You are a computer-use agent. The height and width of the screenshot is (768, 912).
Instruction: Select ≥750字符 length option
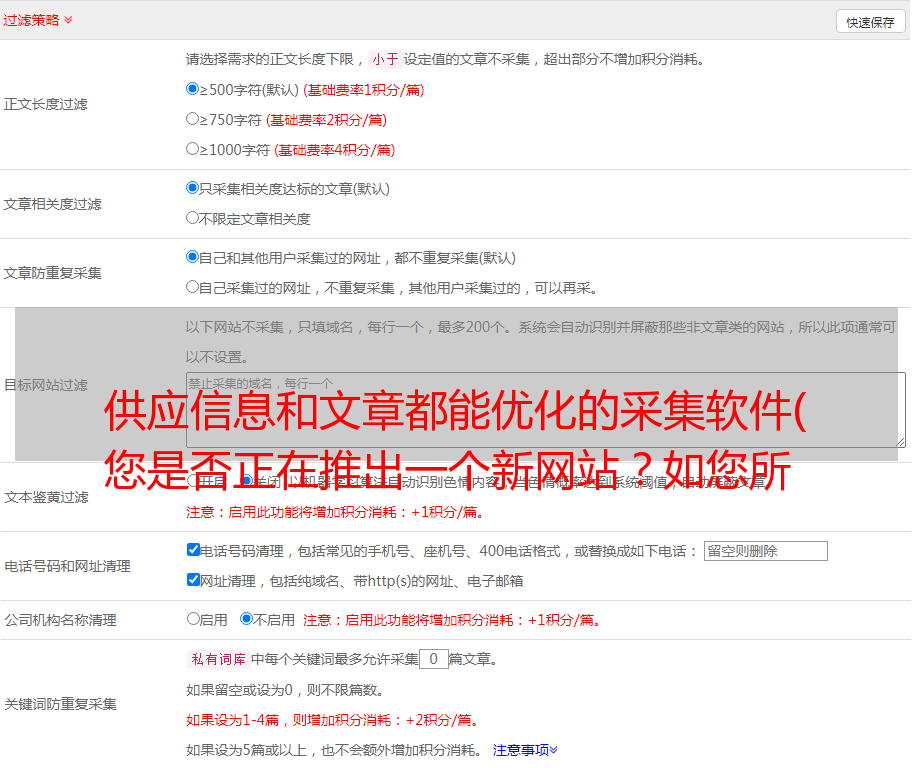pyautogui.click(x=193, y=119)
